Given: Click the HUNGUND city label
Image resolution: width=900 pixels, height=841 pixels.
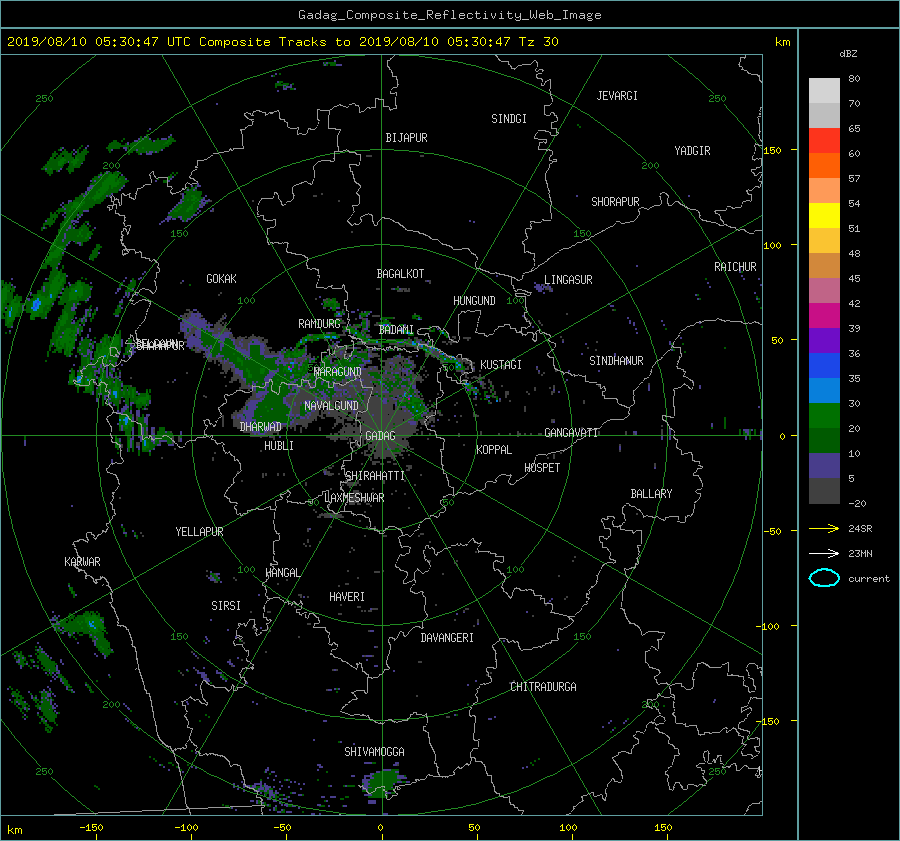Looking at the screenshot, I should pos(474,301).
